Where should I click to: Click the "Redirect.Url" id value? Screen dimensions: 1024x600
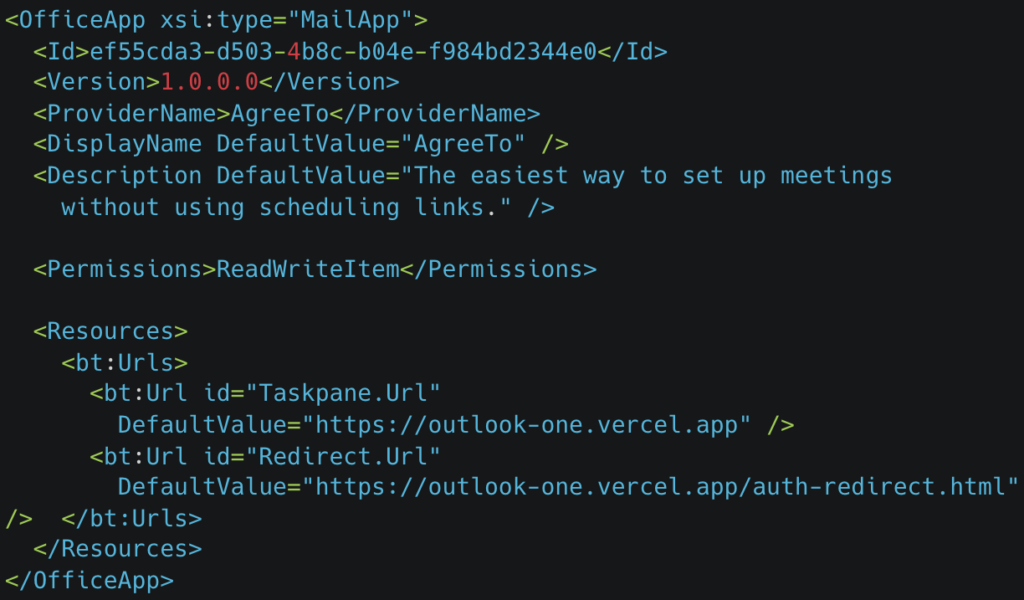[350, 456]
